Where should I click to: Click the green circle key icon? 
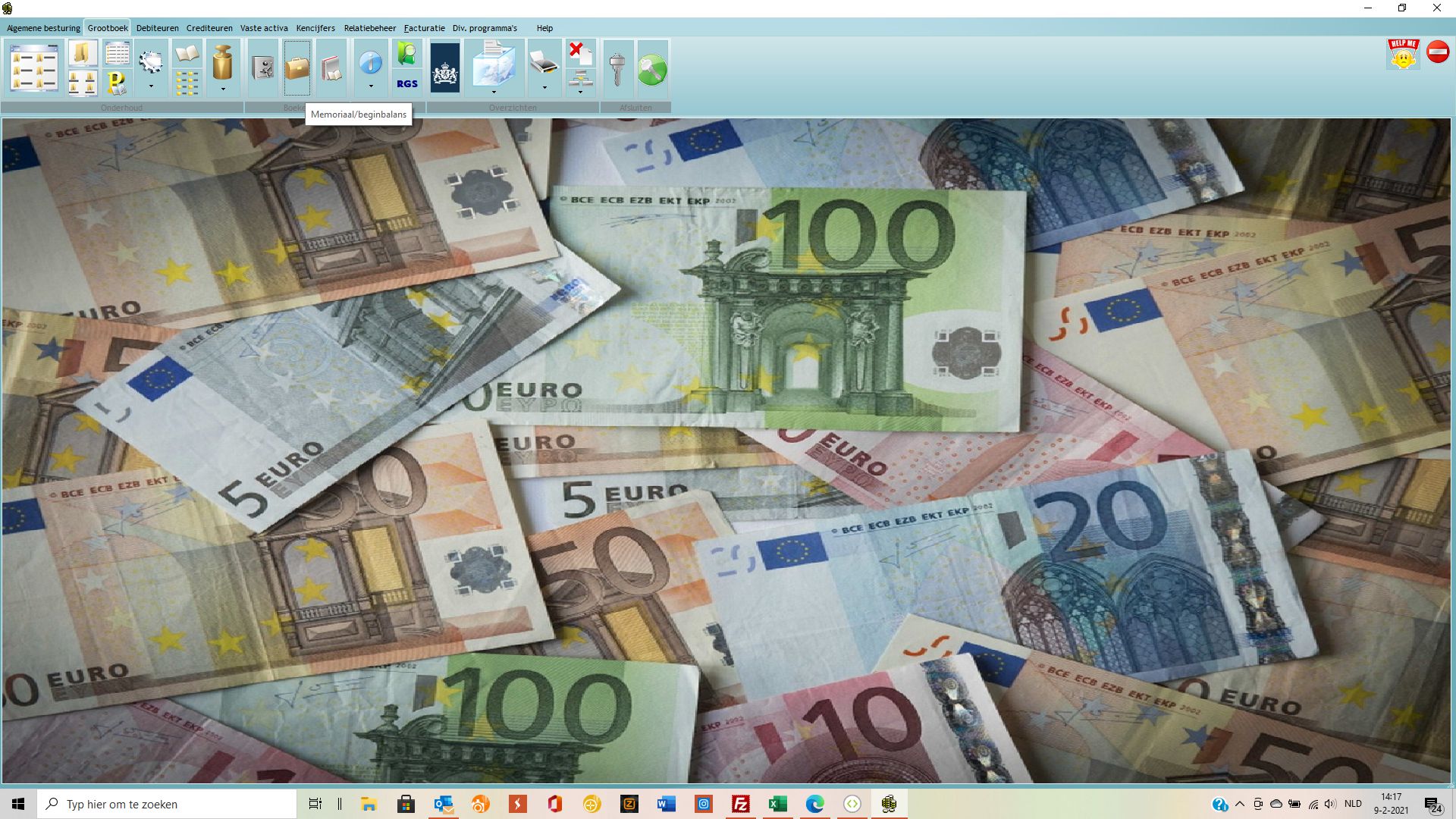pos(652,68)
